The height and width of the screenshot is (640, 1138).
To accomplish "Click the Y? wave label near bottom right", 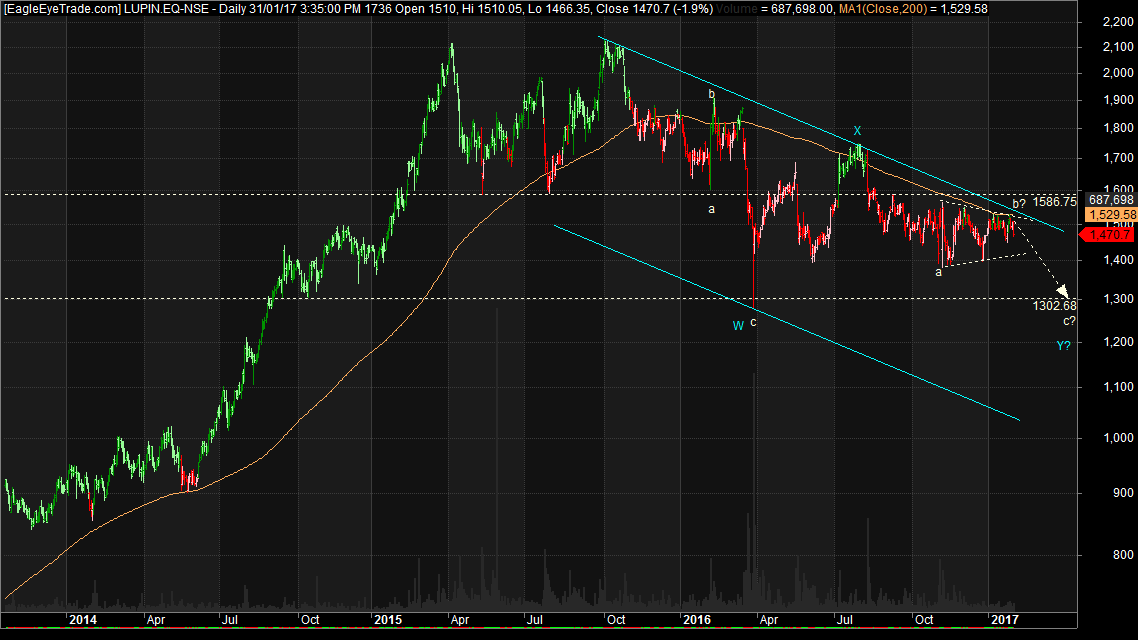I will click(1062, 346).
